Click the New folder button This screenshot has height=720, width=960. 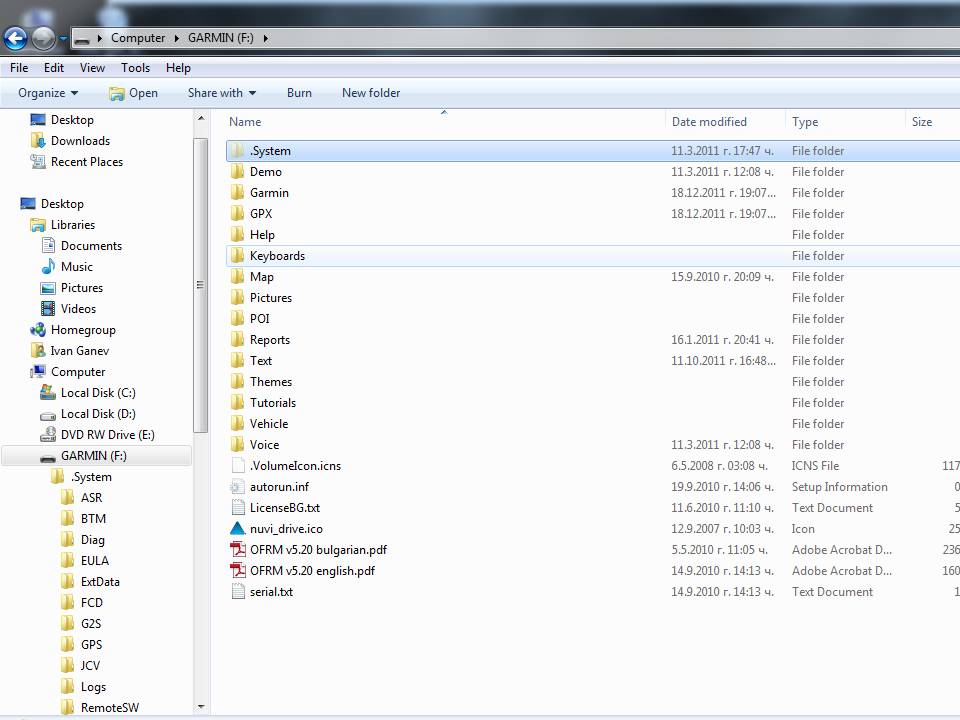click(370, 93)
